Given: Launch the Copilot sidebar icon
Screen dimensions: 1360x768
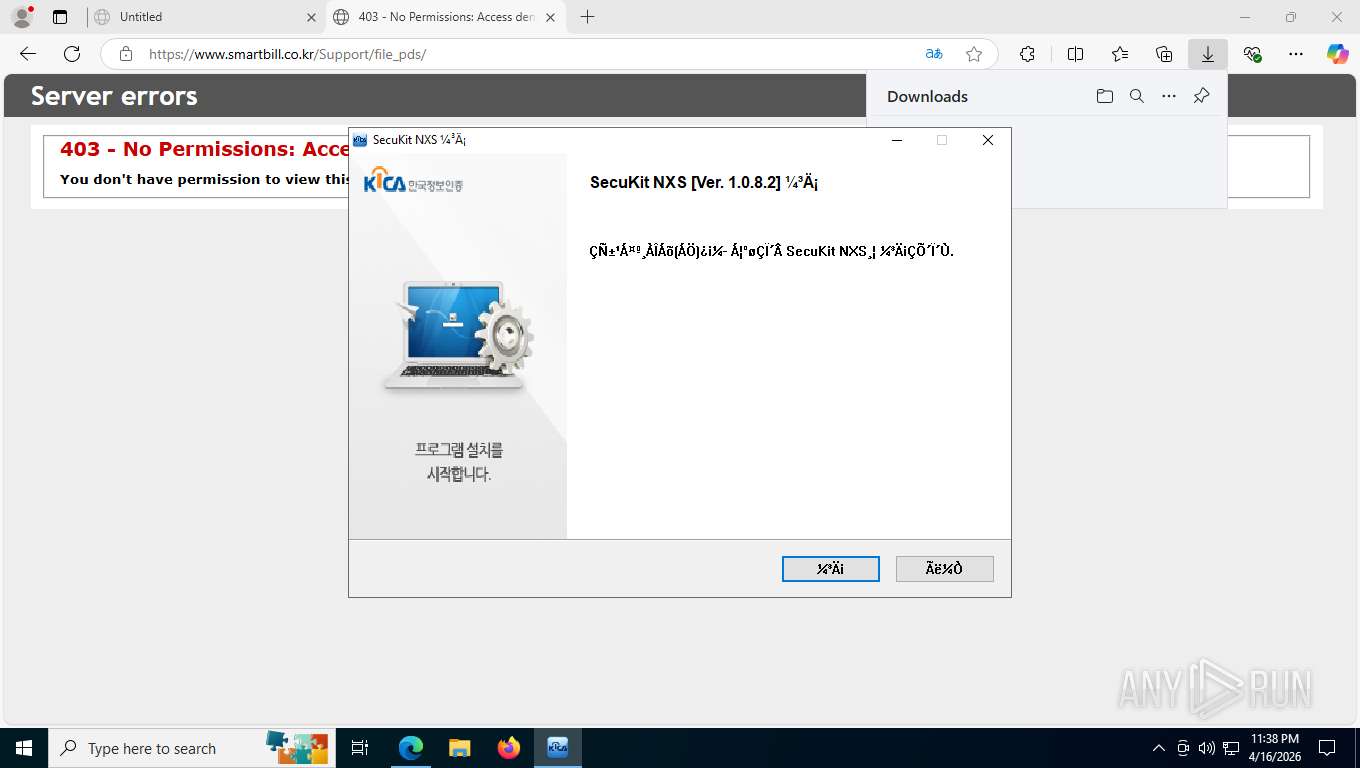Looking at the screenshot, I should (x=1338, y=54).
